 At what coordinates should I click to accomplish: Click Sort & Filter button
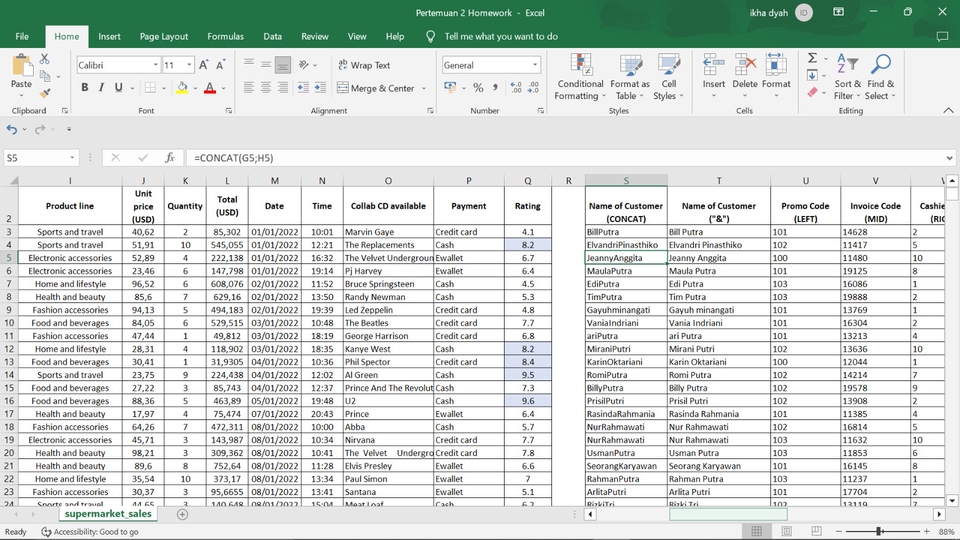(847, 77)
